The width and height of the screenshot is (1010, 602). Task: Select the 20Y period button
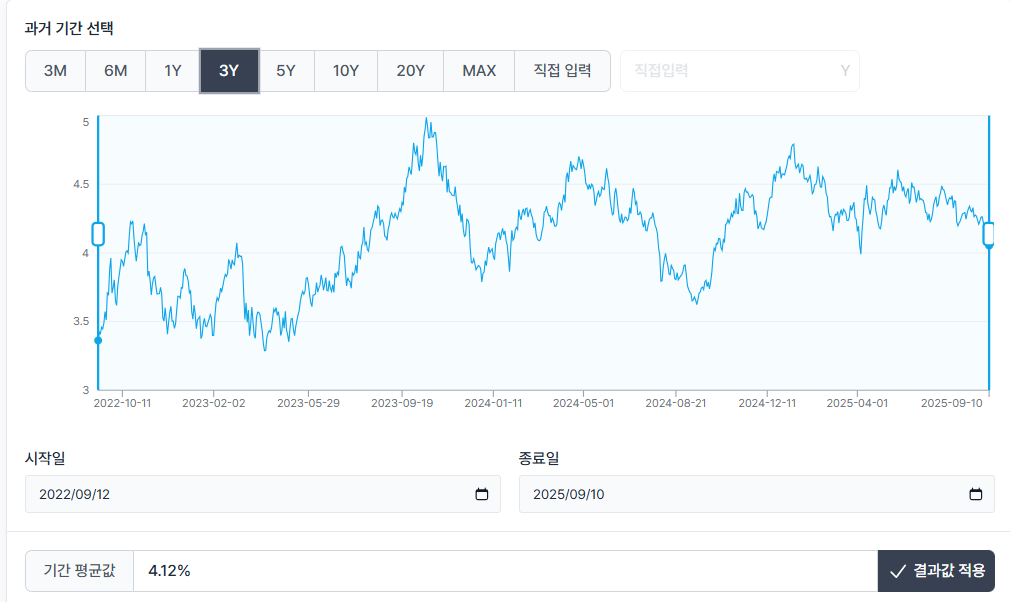pyautogui.click(x=410, y=71)
